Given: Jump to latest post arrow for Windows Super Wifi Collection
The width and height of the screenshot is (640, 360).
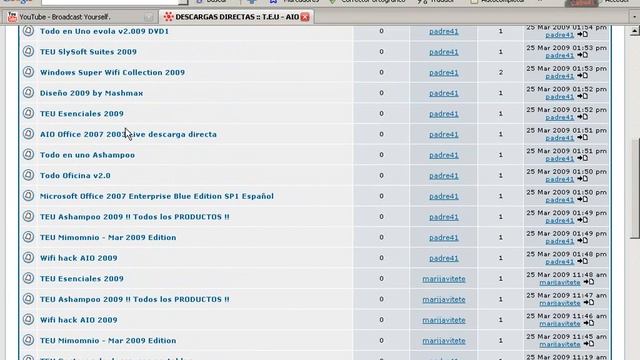Looking at the screenshot, I should pyautogui.click(x=582, y=76).
